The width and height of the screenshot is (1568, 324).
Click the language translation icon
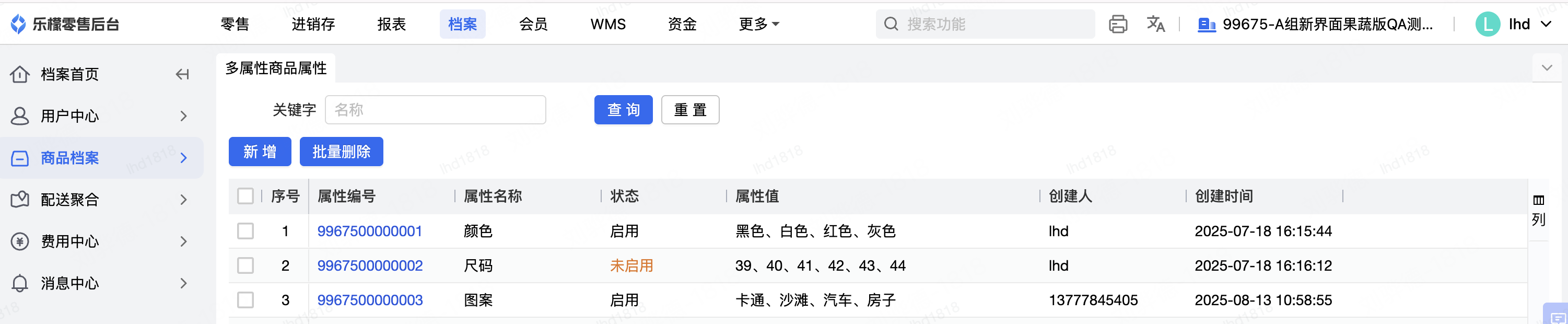click(x=1155, y=25)
